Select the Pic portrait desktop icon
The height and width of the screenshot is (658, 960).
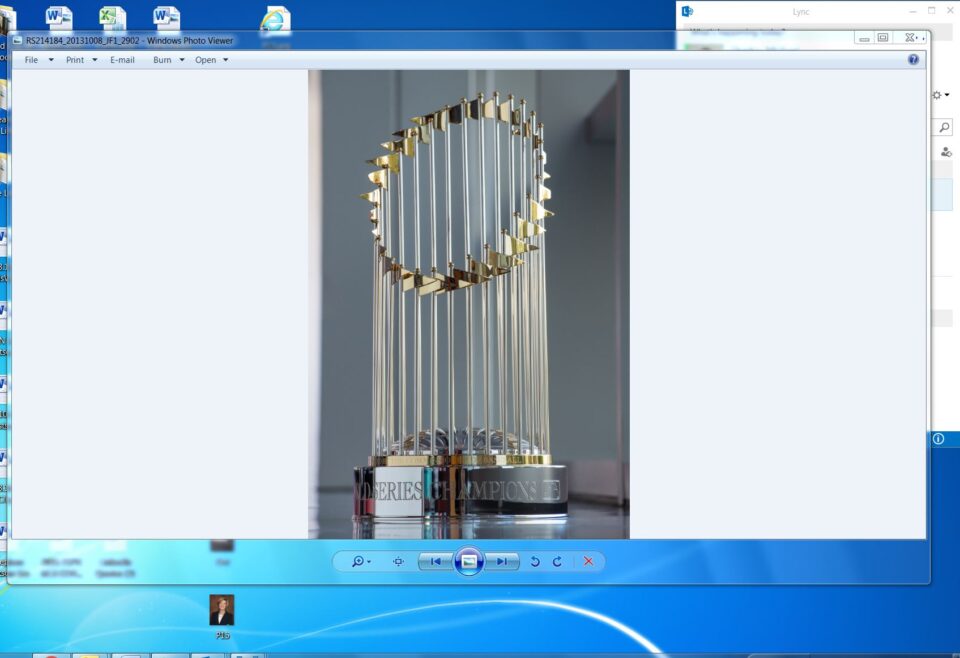pyautogui.click(x=222, y=610)
